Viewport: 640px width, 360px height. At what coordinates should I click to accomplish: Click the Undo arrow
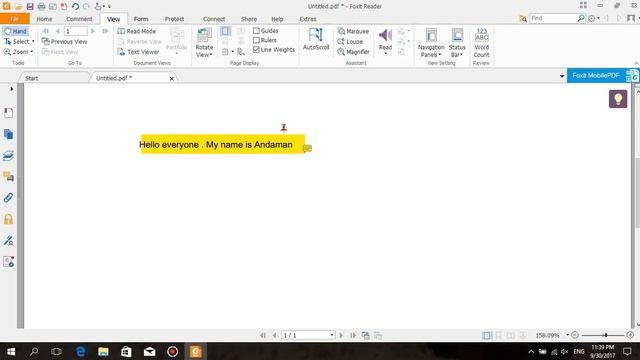pos(75,7)
